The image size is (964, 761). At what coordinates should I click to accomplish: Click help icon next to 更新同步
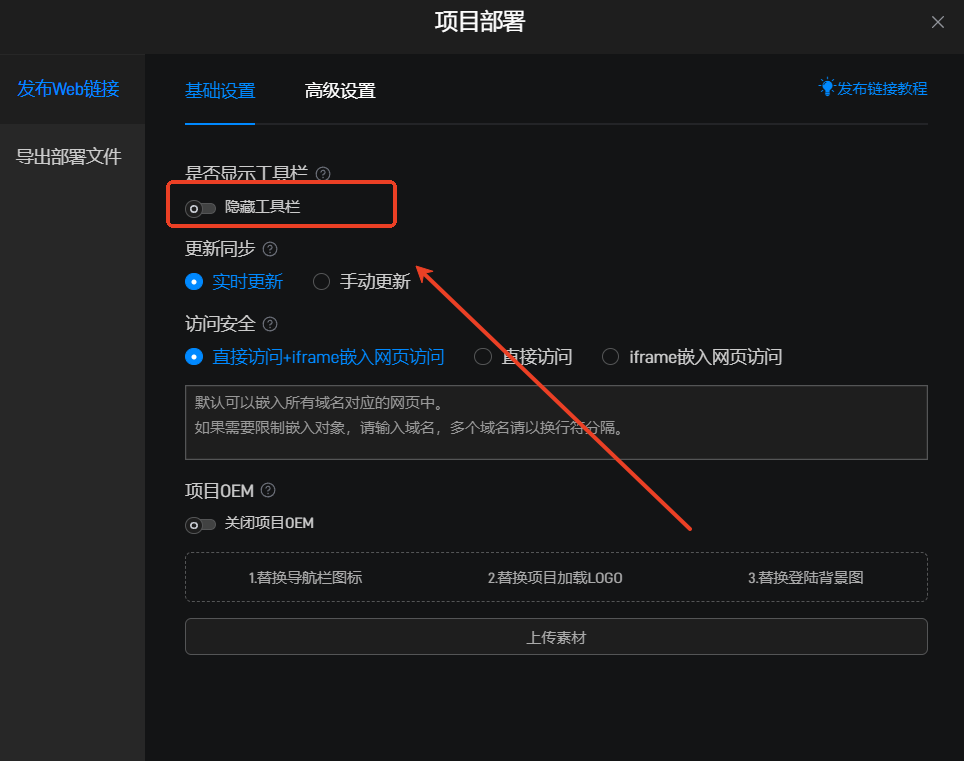click(270, 249)
